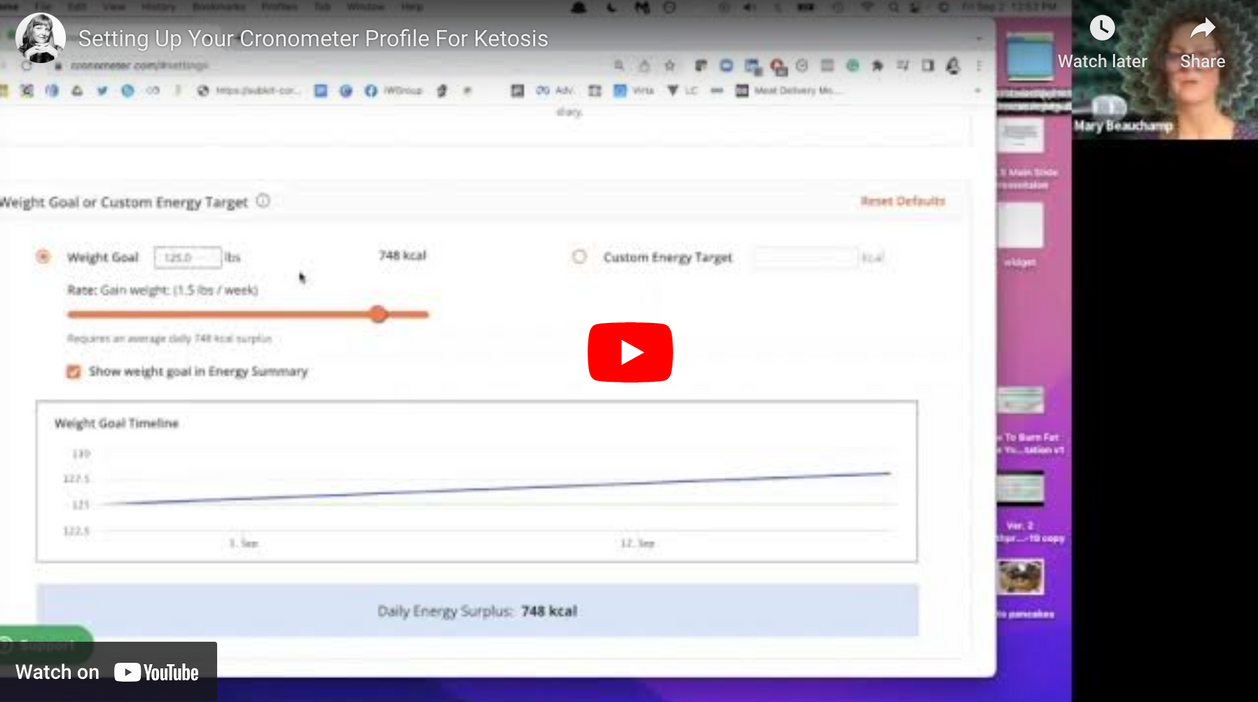Click the bookmark star in the address bar
Screen dimensions: 1258x702
[670, 66]
